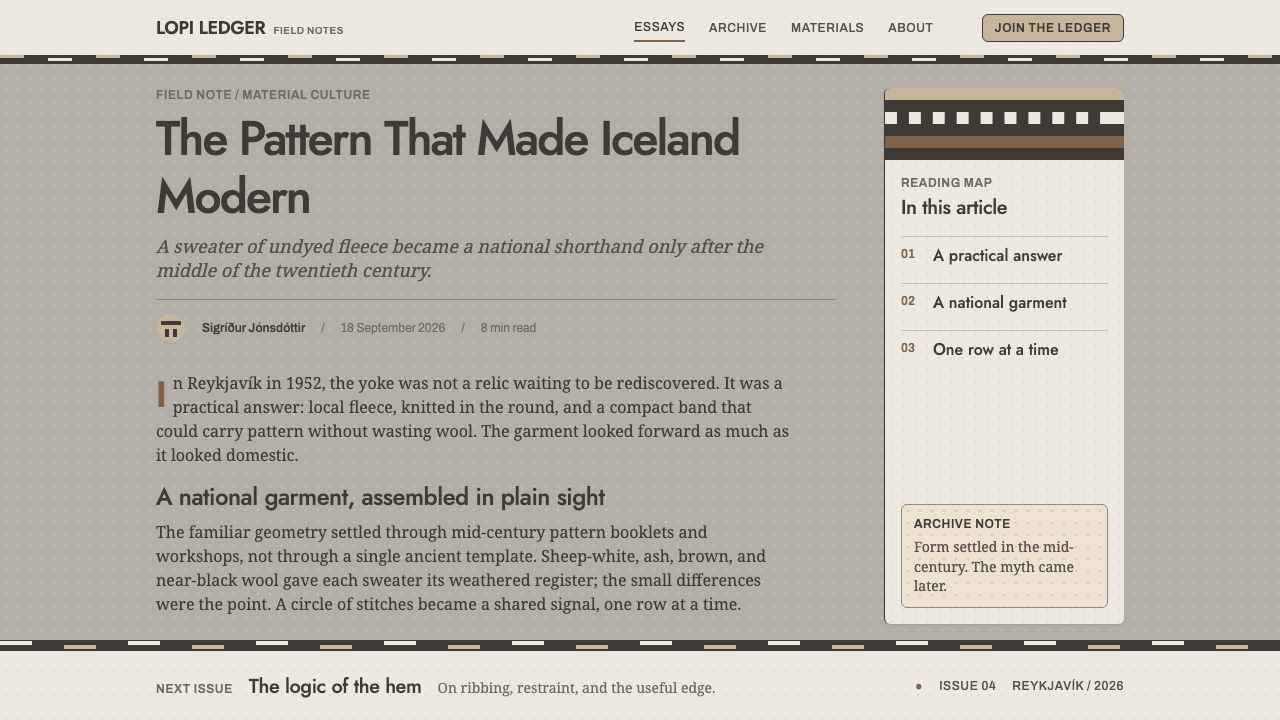Click the heading A national garment, assembled in plain sight
1280x720 pixels.
tap(380, 497)
